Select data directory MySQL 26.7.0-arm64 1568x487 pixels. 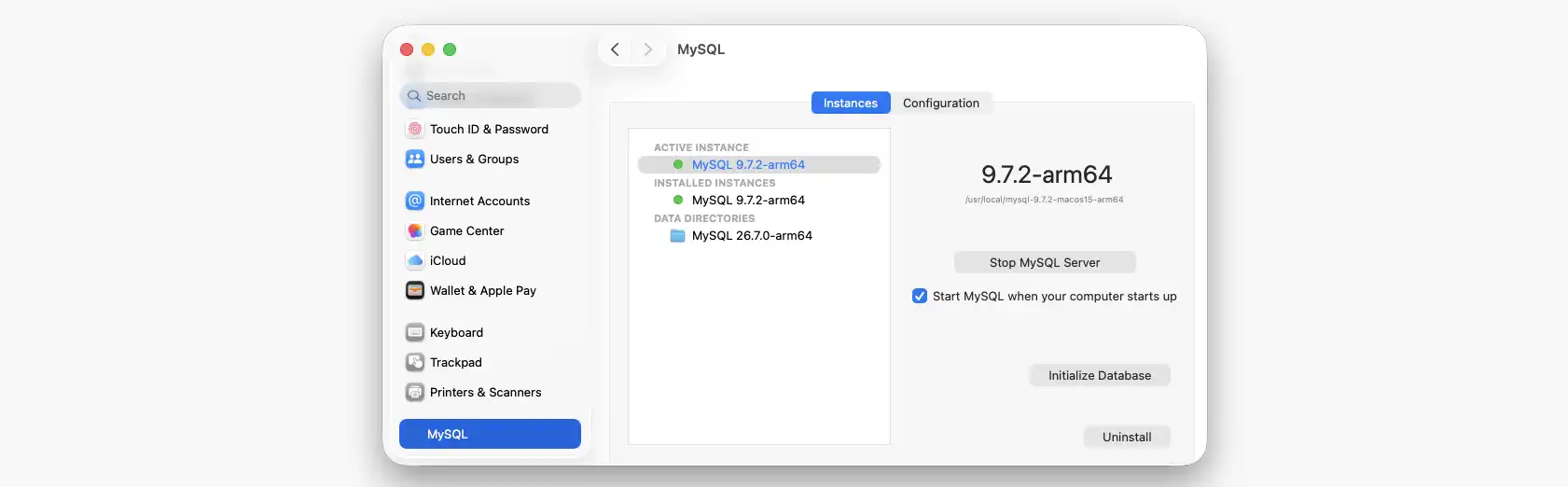(759, 236)
